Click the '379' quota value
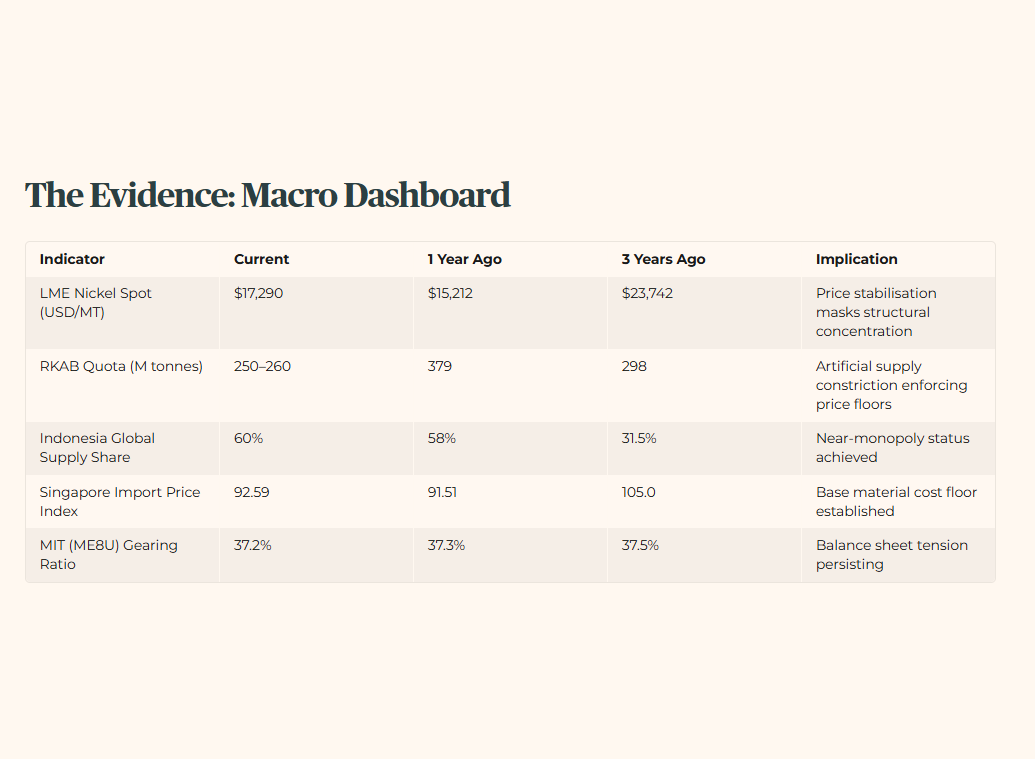Viewport: 1035px width, 759px height. tap(440, 366)
